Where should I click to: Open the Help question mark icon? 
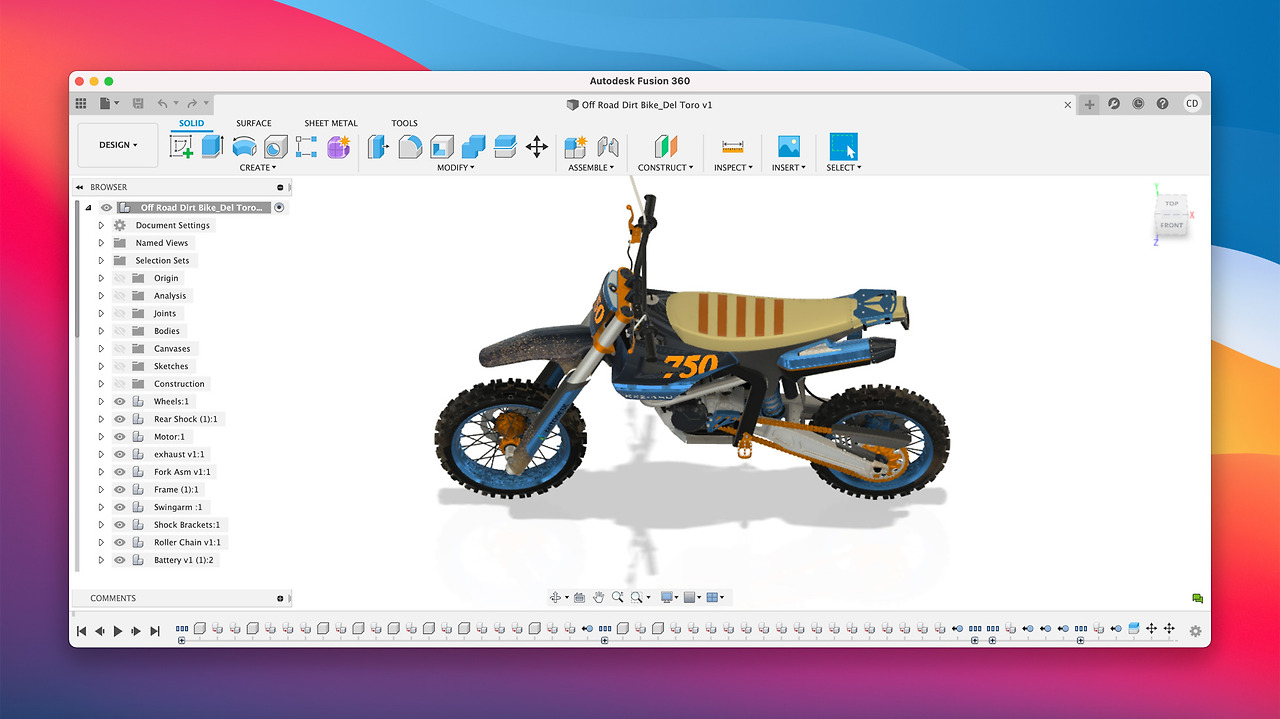[1162, 104]
